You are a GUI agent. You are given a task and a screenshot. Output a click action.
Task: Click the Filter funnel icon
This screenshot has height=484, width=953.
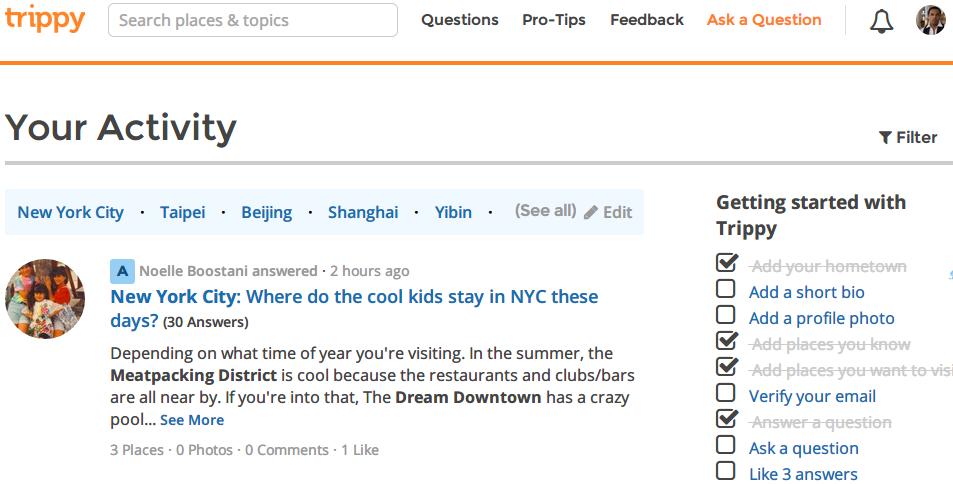pyautogui.click(x=885, y=138)
